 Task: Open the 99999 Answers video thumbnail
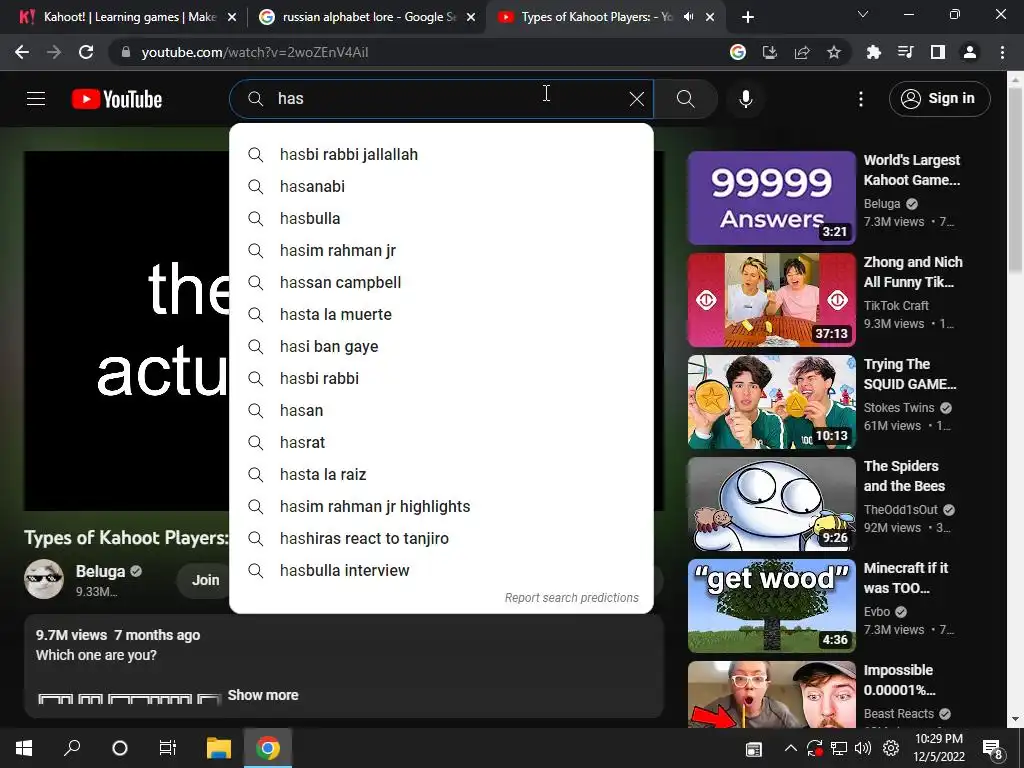coord(771,198)
